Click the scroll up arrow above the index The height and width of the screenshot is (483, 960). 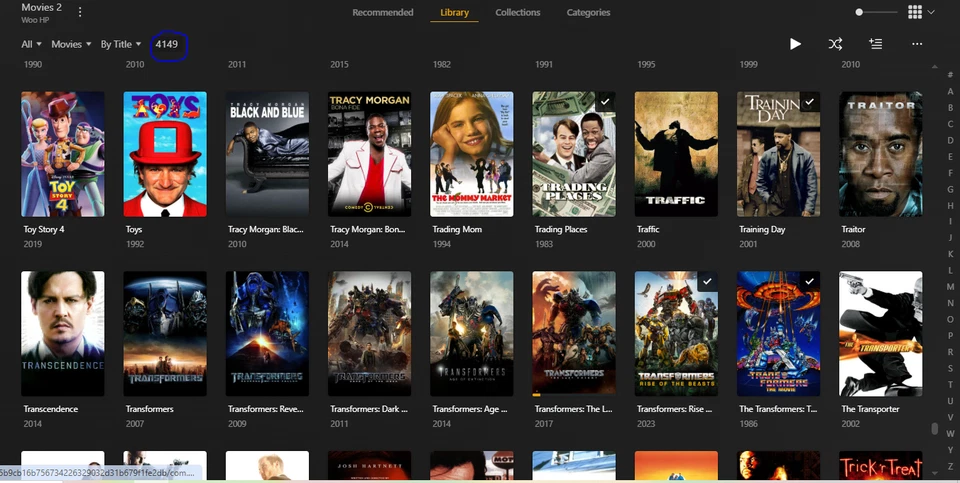pyautogui.click(x=934, y=66)
